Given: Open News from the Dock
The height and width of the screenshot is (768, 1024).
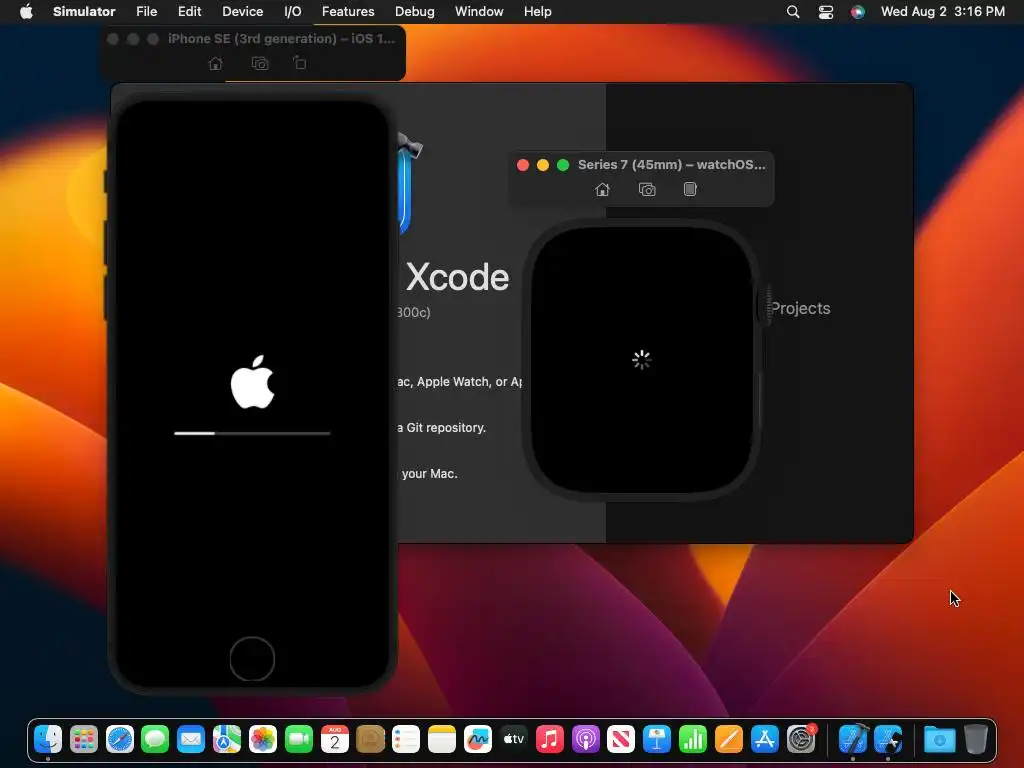Looking at the screenshot, I should tap(620, 739).
